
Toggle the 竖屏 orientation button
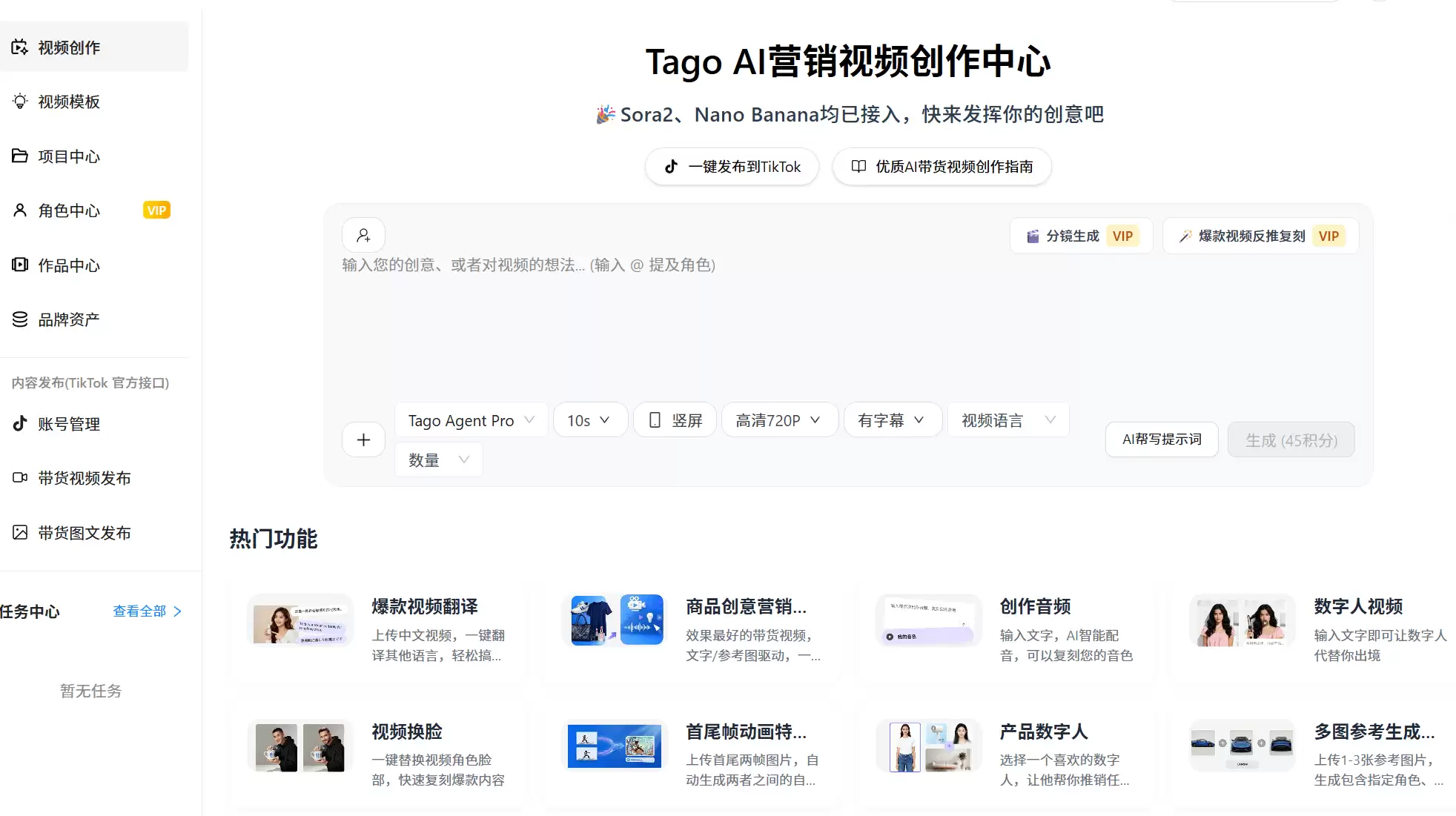tap(675, 420)
